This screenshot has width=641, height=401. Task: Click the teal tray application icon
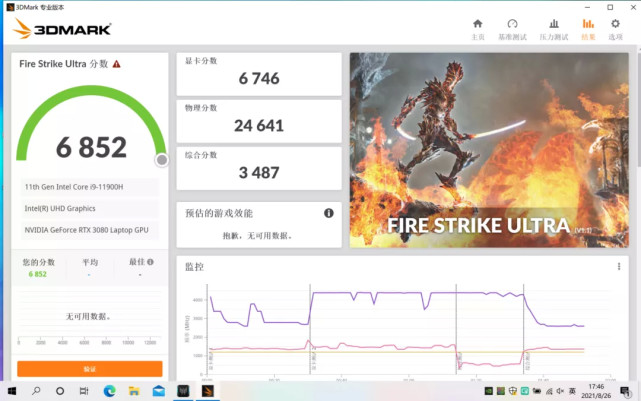point(524,391)
